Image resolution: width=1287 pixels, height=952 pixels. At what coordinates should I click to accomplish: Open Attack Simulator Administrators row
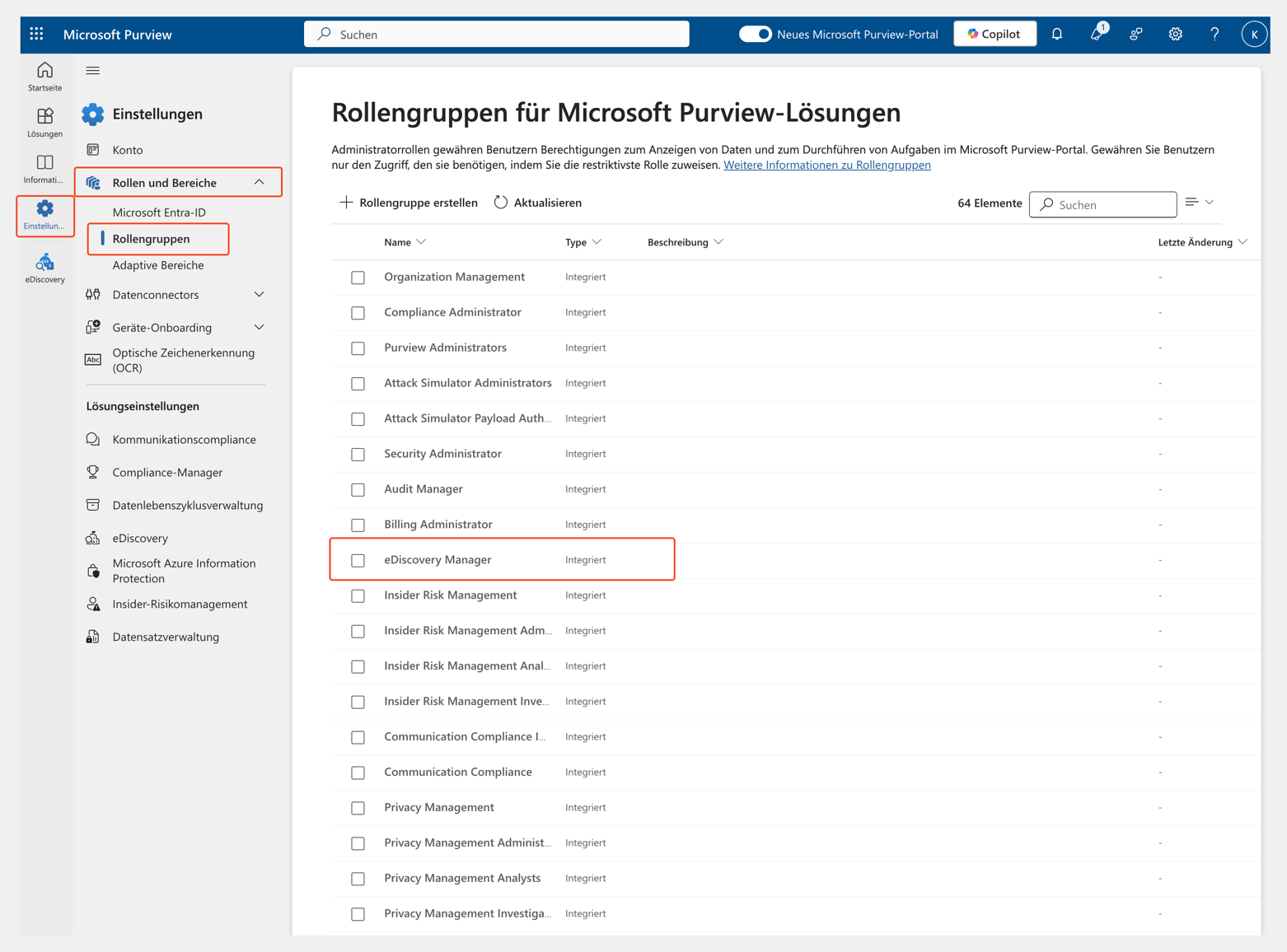tap(468, 383)
